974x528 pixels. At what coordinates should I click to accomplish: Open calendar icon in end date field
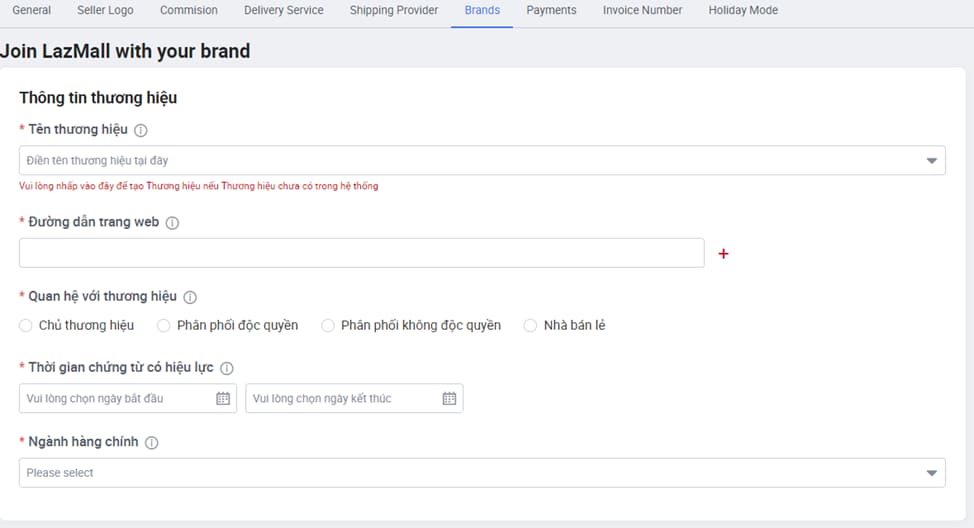[x=449, y=399]
